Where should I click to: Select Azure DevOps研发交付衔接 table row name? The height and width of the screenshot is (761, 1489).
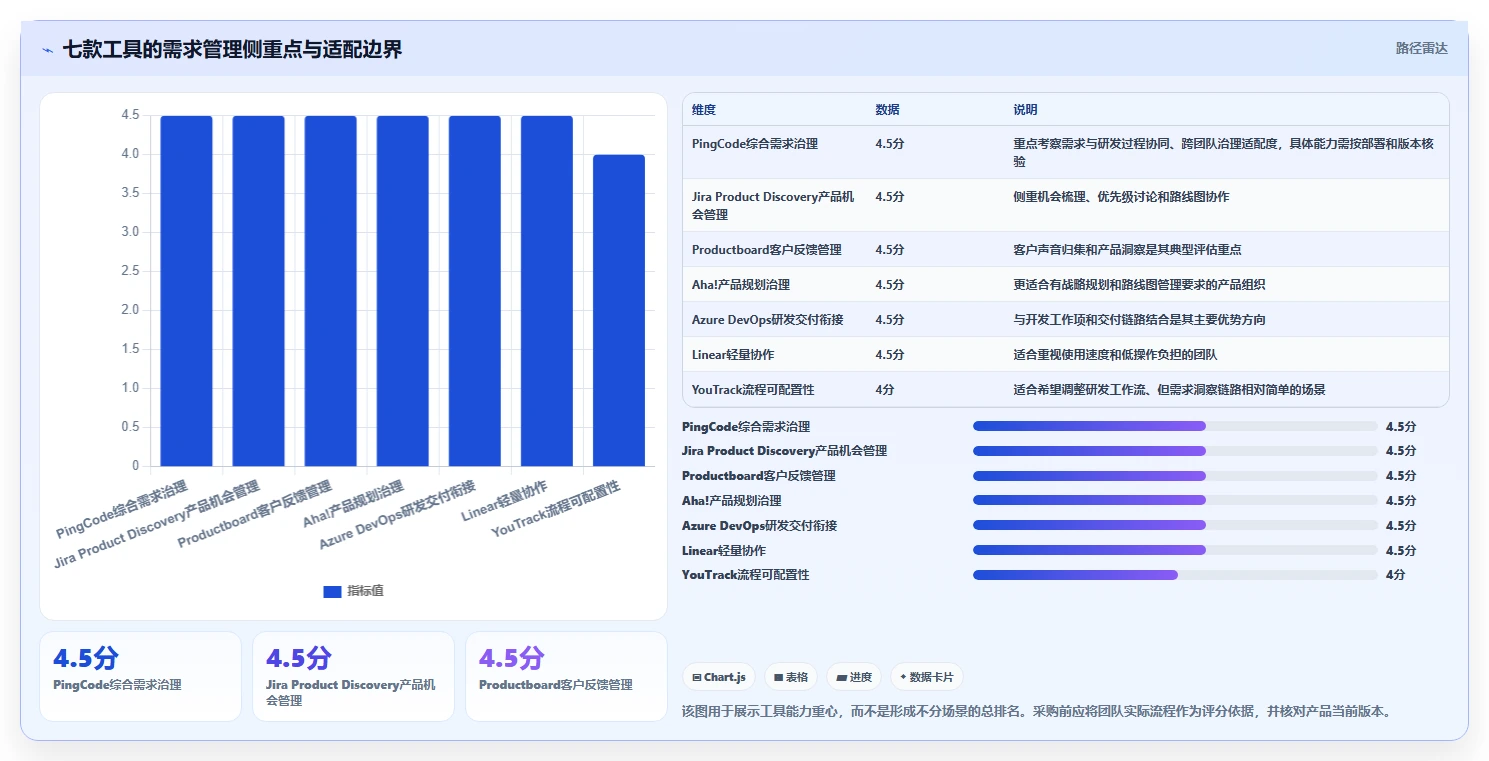[x=768, y=320]
